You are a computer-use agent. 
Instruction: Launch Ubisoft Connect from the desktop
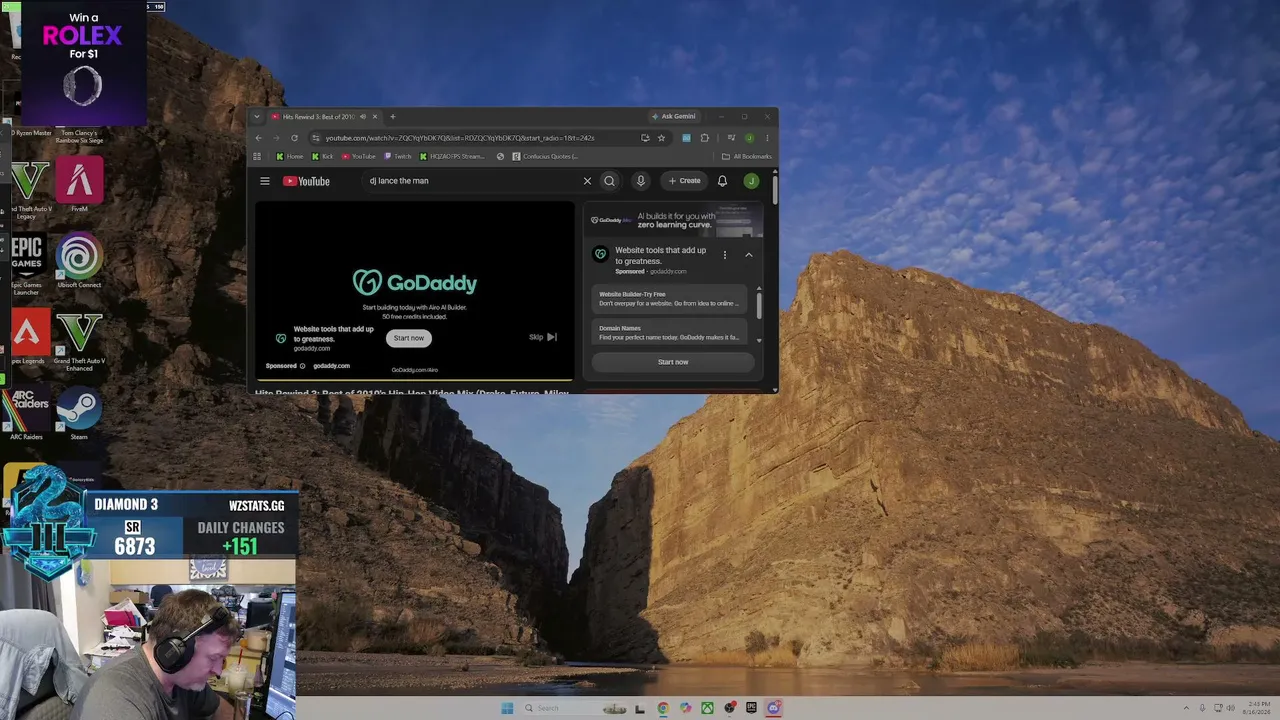point(79,262)
